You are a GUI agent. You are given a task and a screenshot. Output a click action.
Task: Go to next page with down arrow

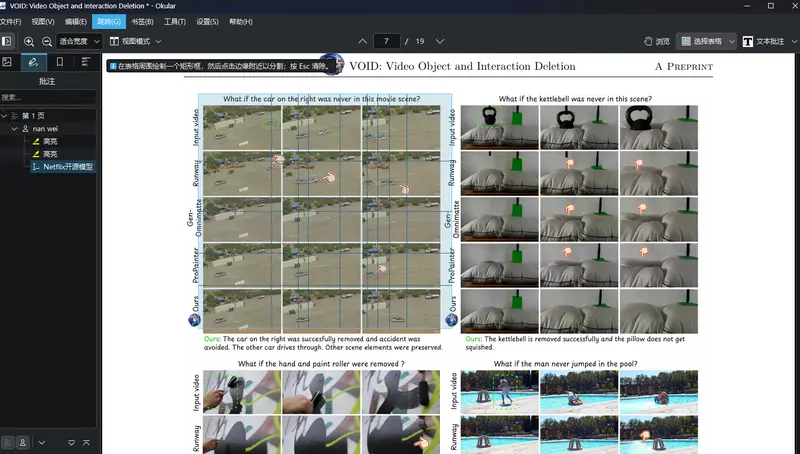(439, 41)
